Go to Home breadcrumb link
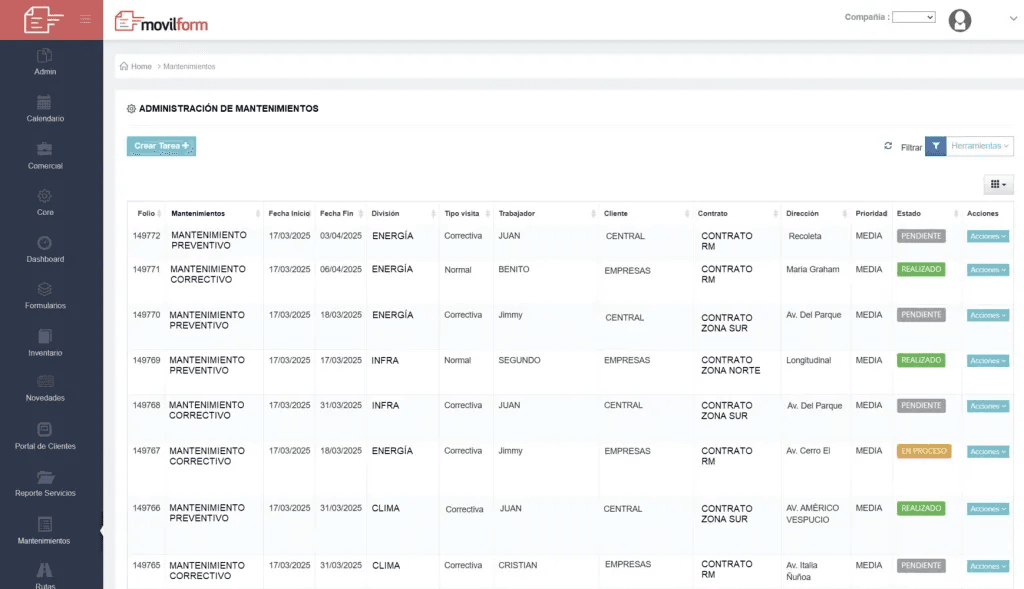 tap(141, 67)
